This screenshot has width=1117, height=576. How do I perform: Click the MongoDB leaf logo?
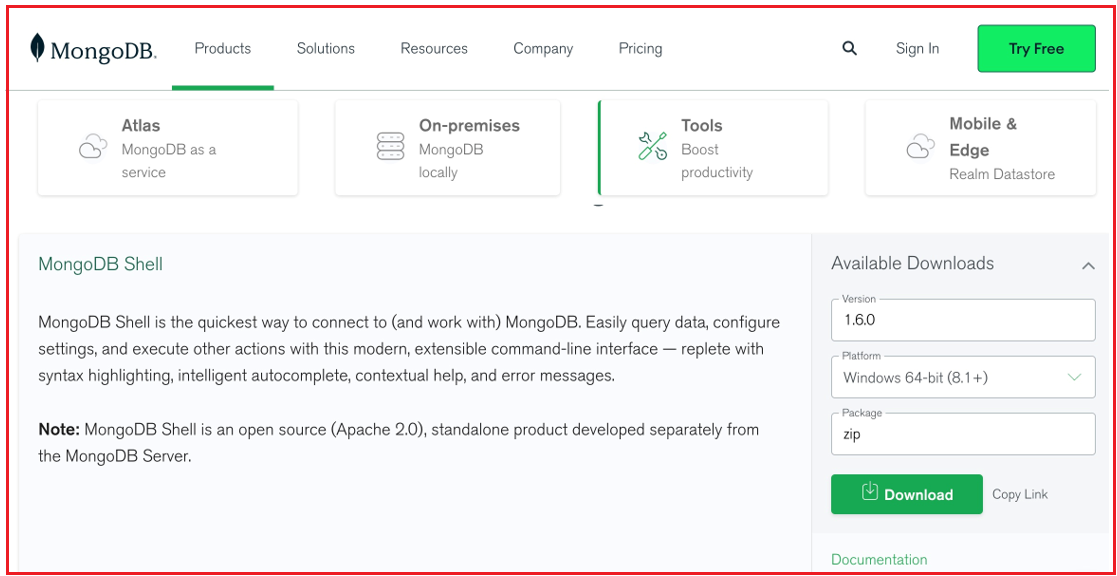(37, 48)
